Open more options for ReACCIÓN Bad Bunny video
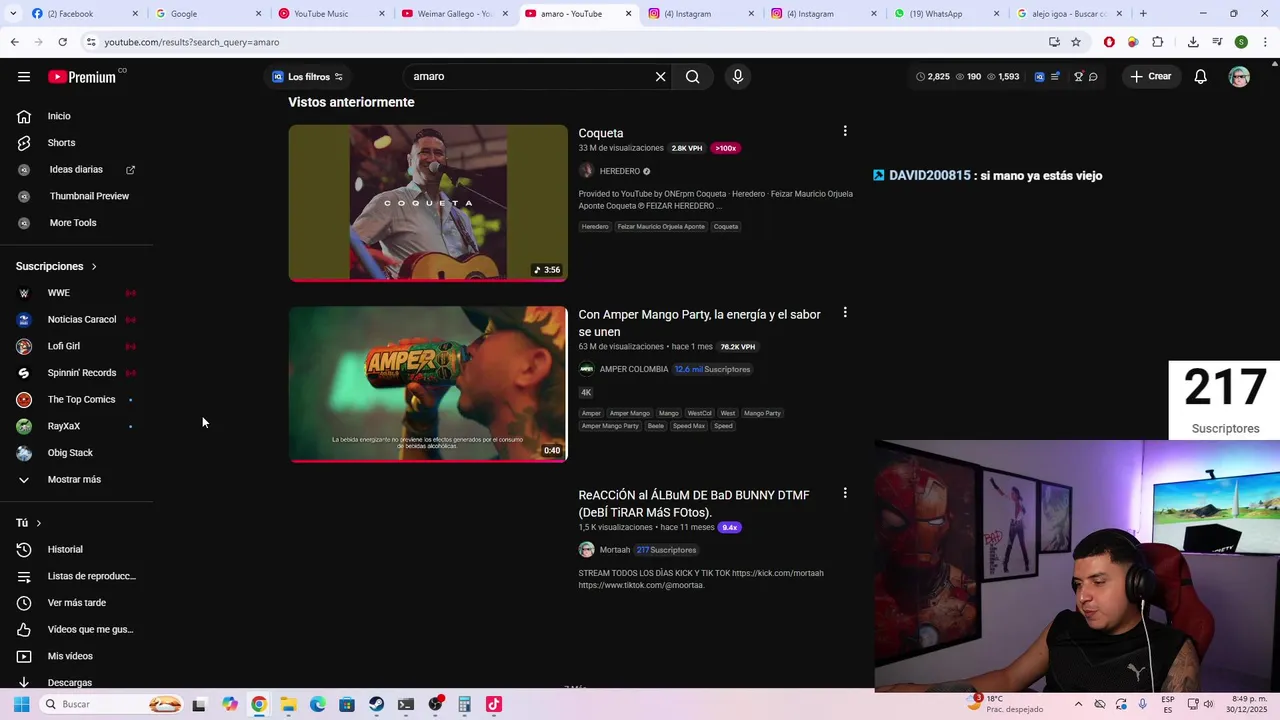The width and height of the screenshot is (1280, 720). click(x=845, y=493)
